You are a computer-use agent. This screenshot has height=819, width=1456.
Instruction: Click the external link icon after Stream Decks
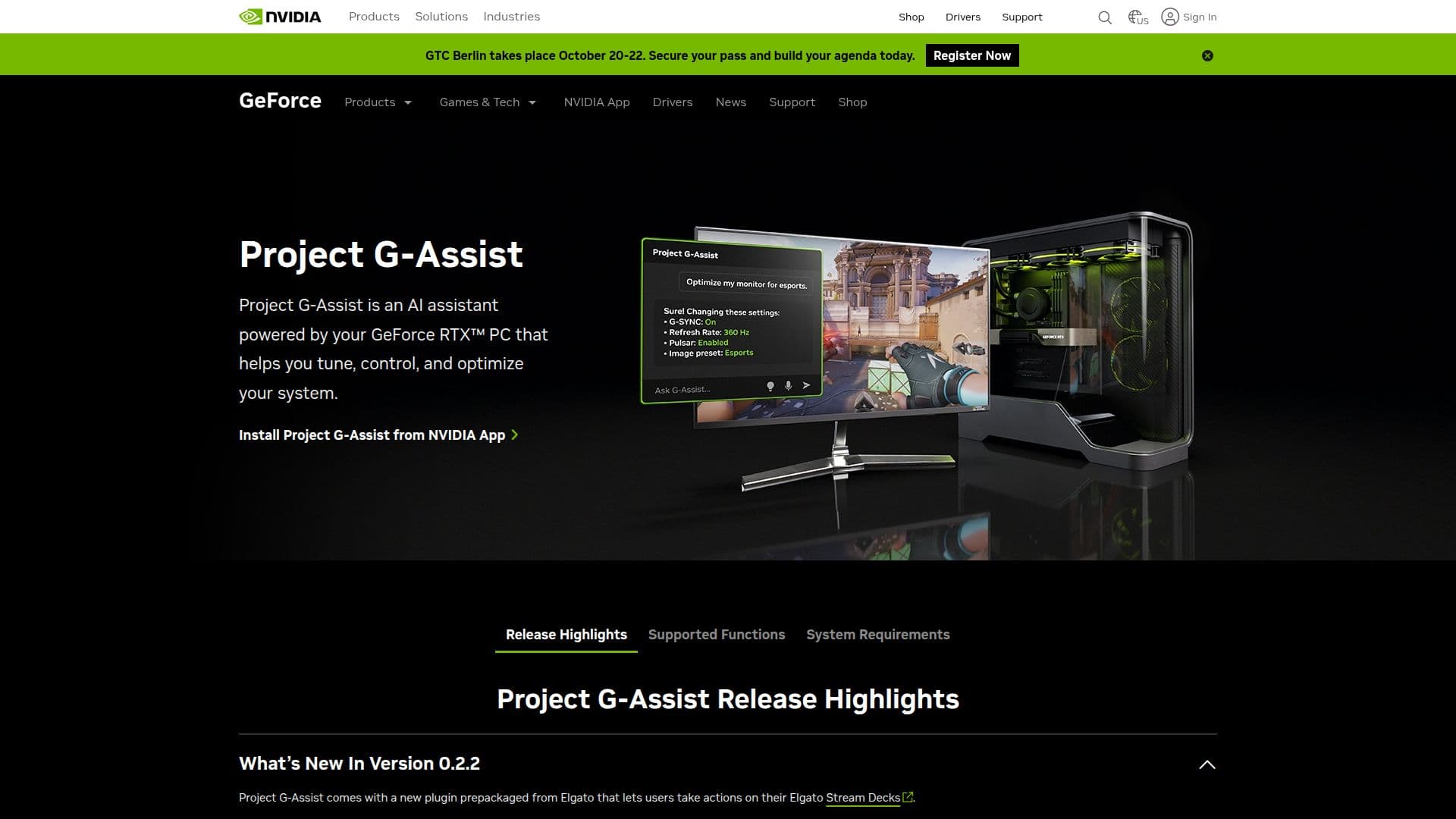(908, 797)
